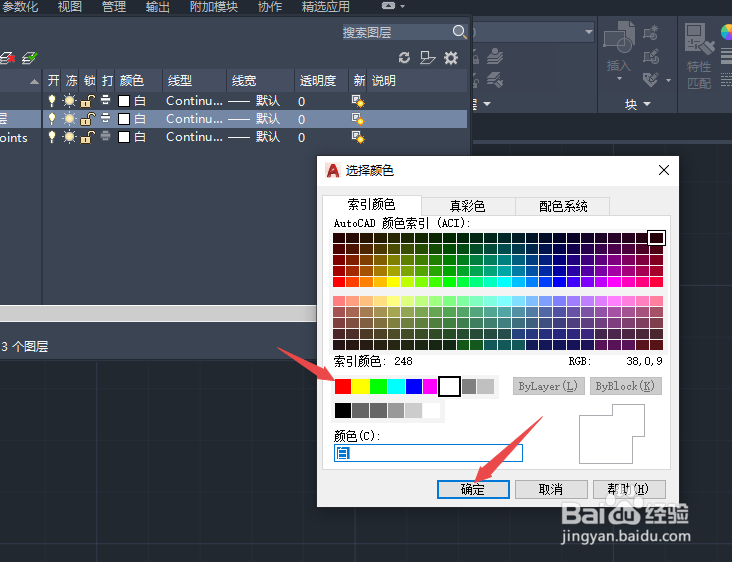This screenshot has height=562, width=732.
Task: Click the match layer icon with paintbrush
Action: pyautogui.click(x=495, y=80)
